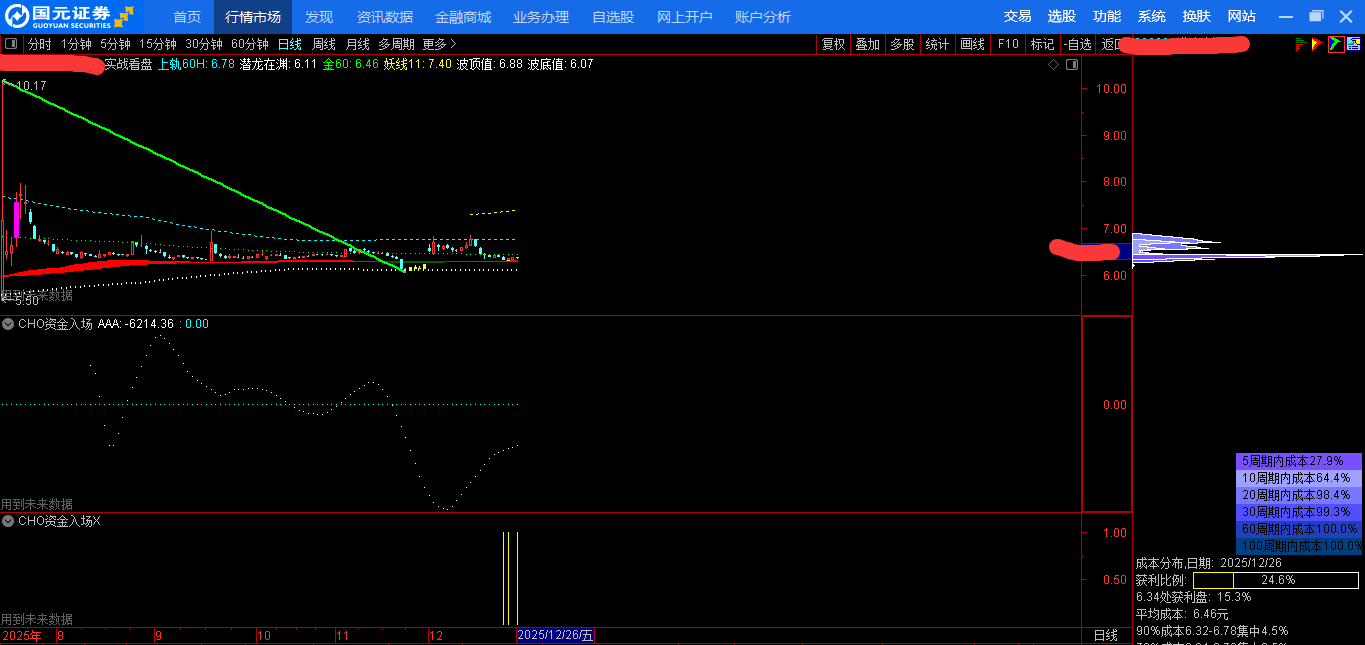Click the 实战看盘 indicator name
The image size is (1365, 645).
[x=128, y=64]
